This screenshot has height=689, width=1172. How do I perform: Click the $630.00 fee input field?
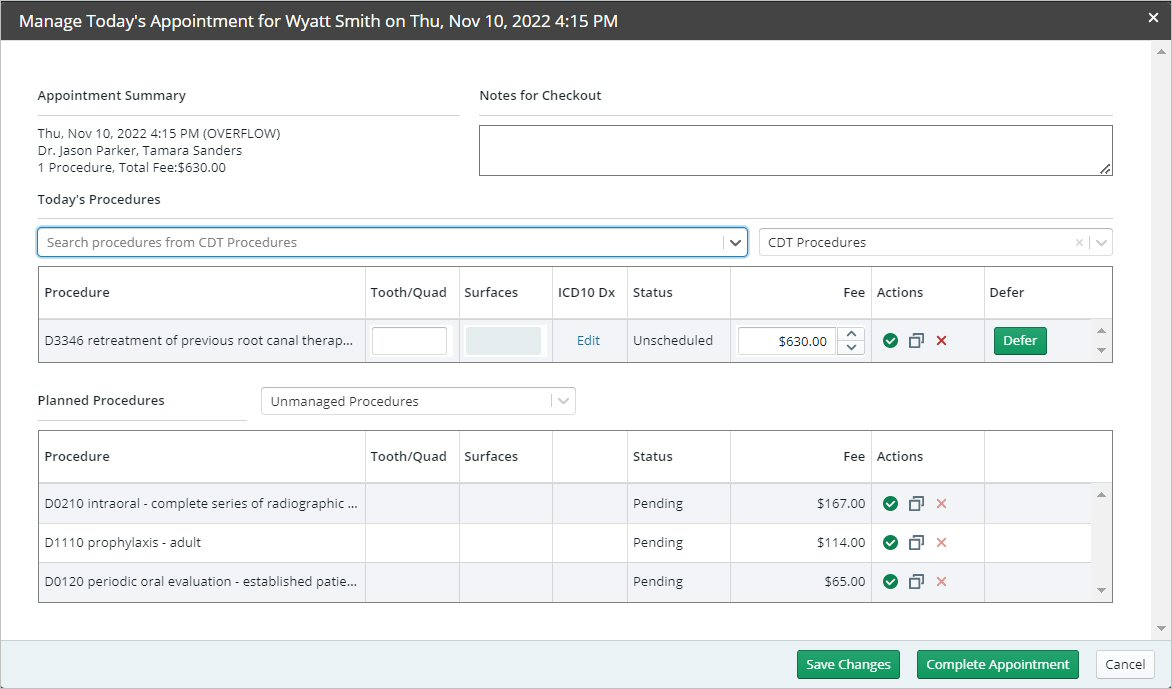click(786, 341)
